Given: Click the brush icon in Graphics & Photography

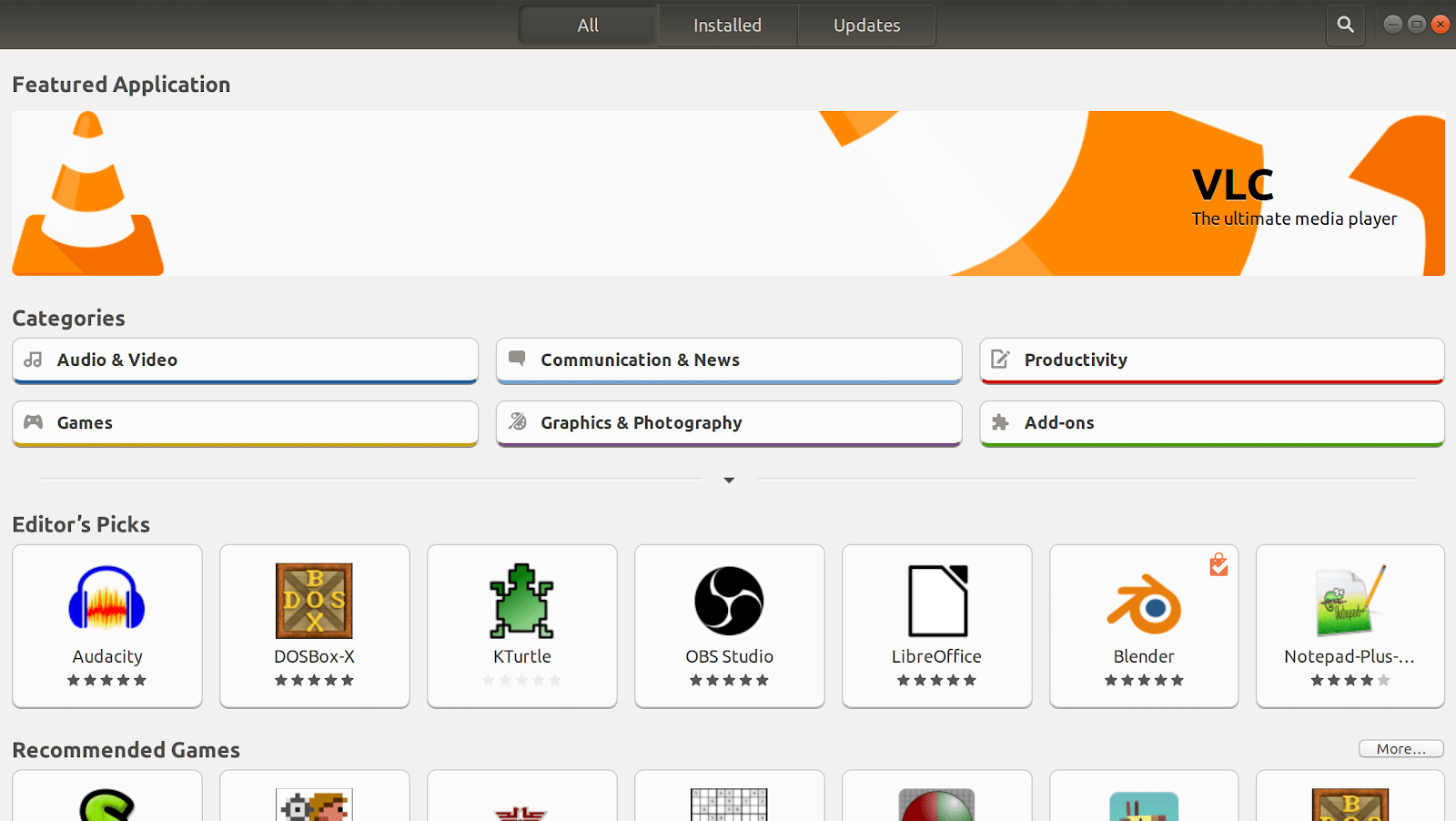Looking at the screenshot, I should pos(518,421).
